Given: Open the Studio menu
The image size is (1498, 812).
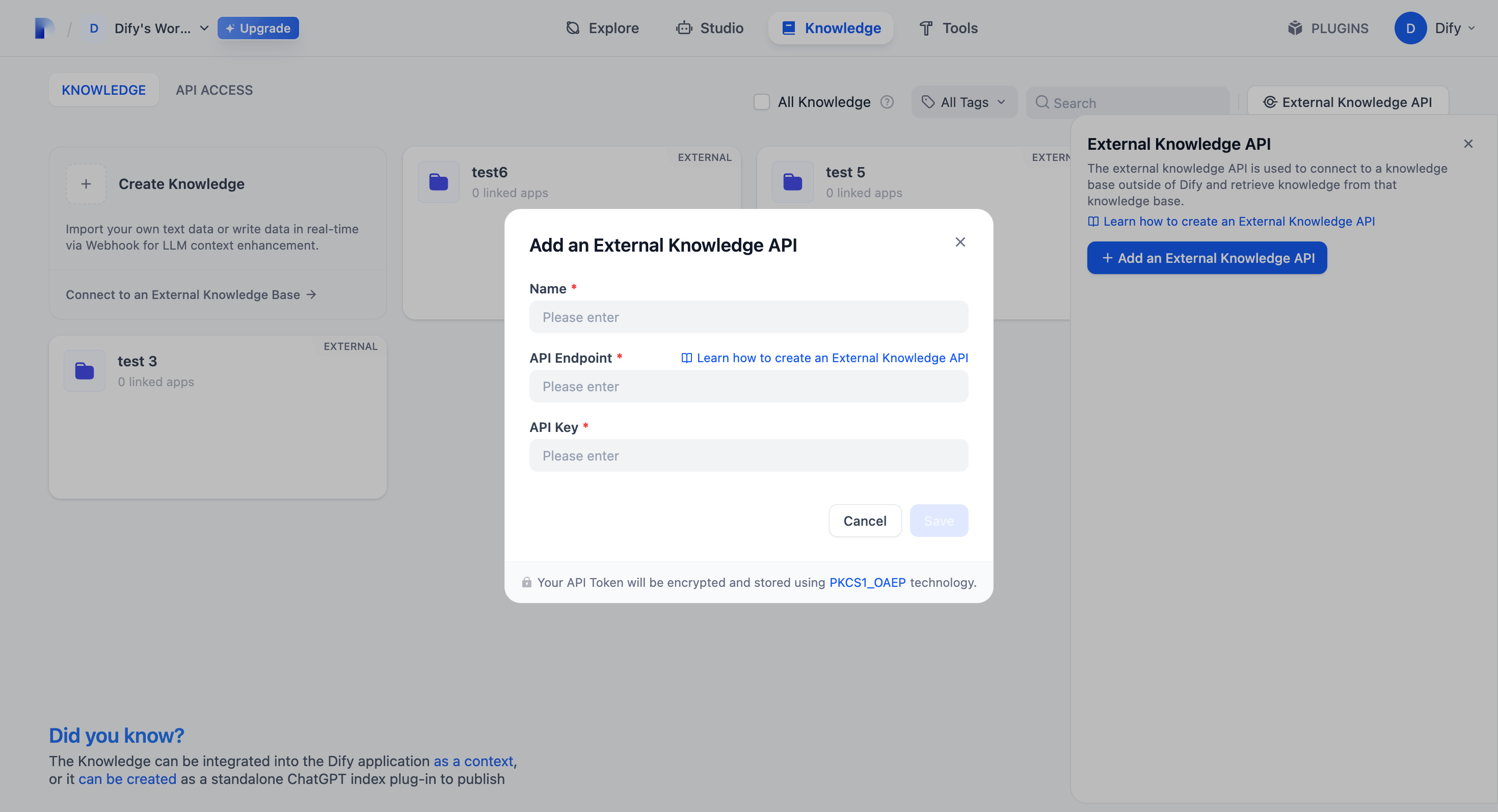Looking at the screenshot, I should point(709,28).
